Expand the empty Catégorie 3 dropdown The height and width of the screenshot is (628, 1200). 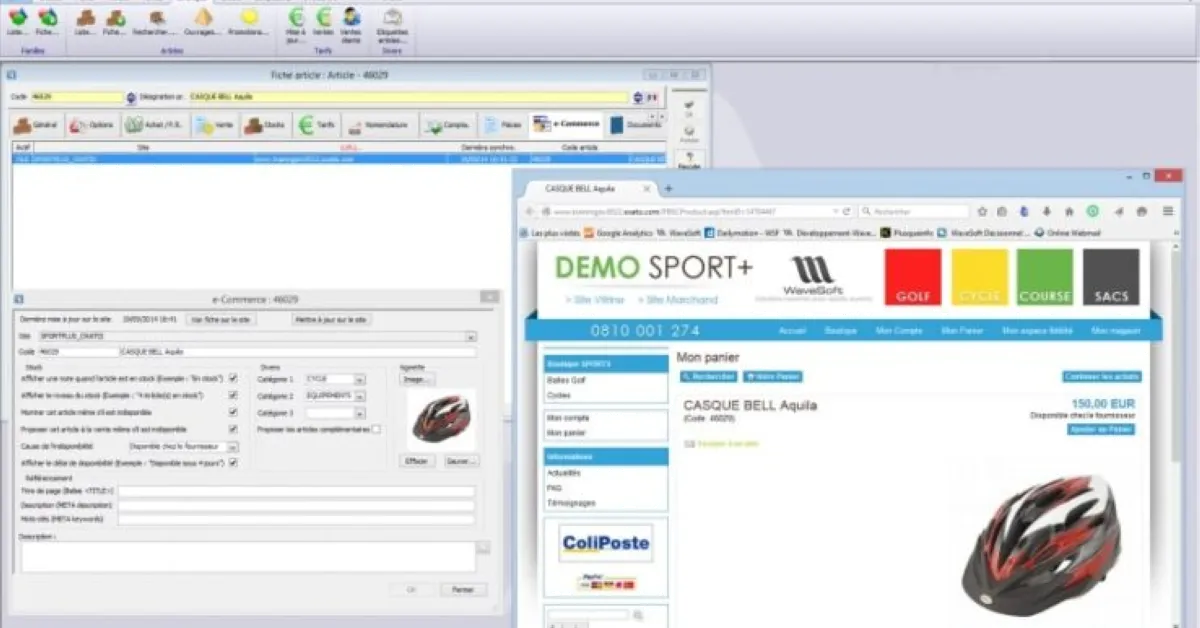pos(359,413)
